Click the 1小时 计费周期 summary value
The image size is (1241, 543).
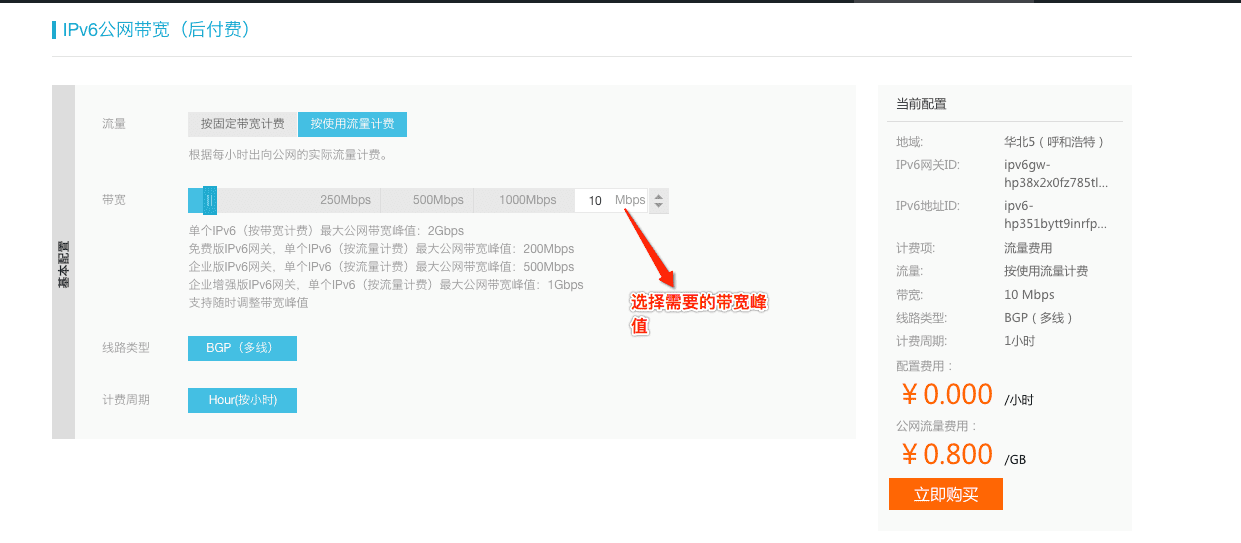point(1019,341)
